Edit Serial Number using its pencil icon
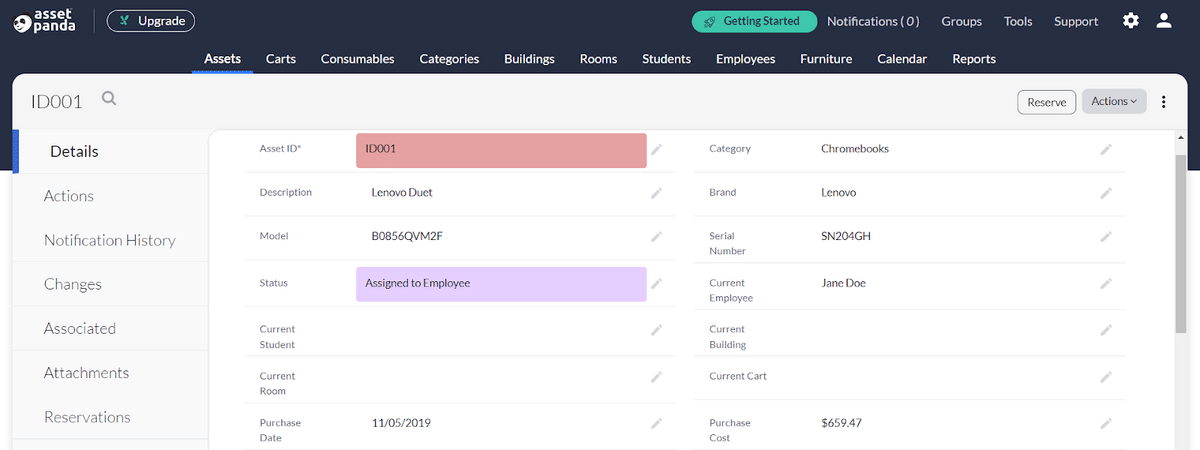The image size is (1200, 450). point(1106,237)
